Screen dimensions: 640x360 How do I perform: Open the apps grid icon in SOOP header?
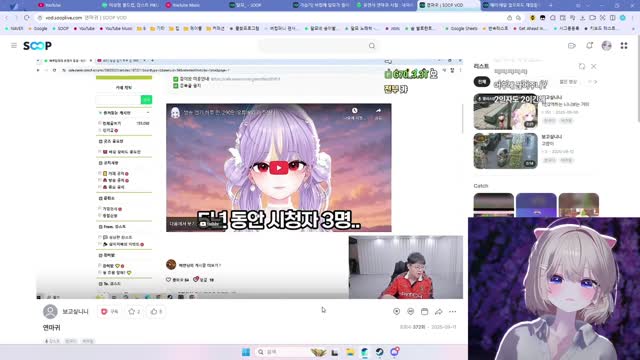pos(624,46)
